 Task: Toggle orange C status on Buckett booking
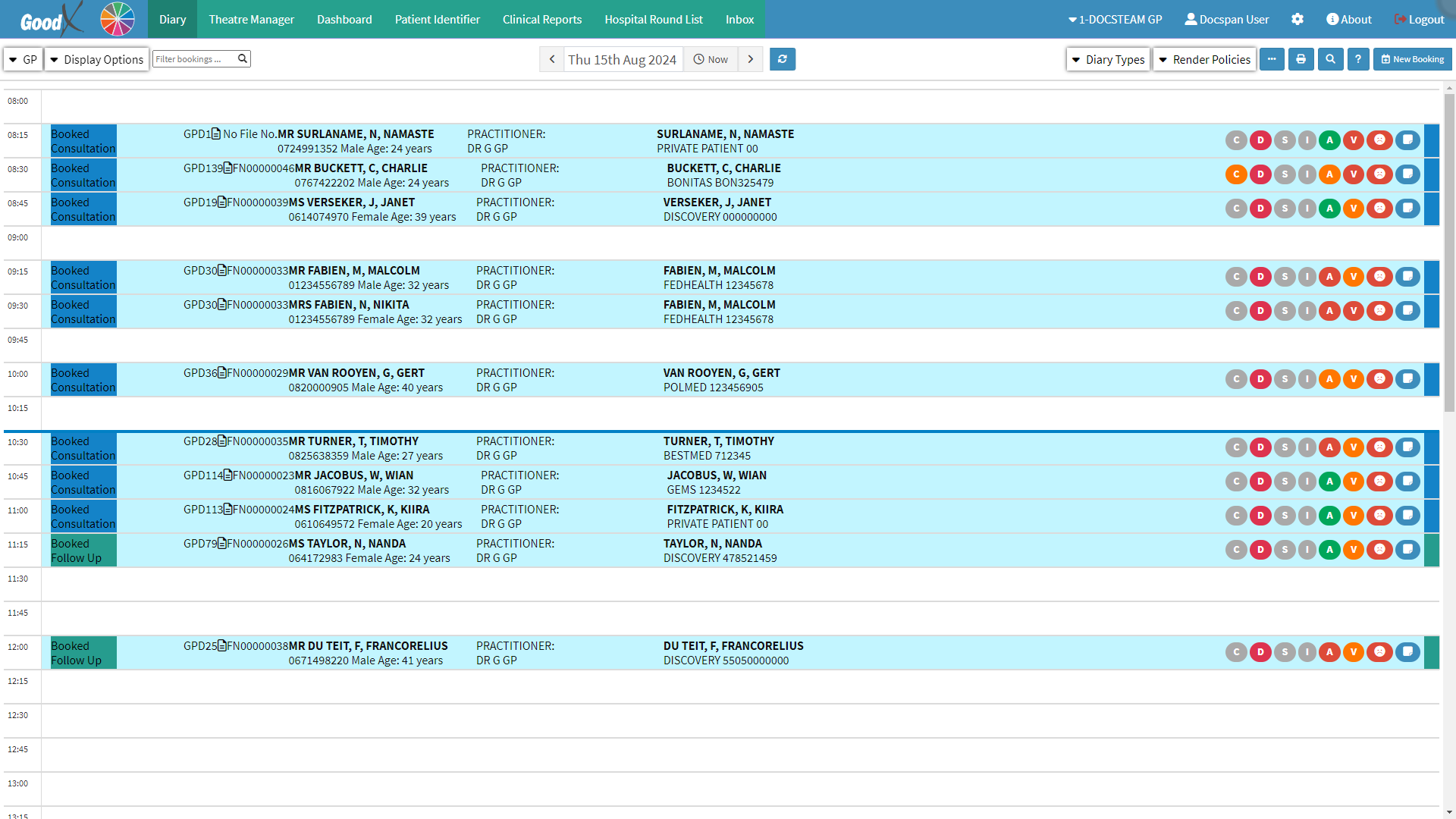(x=1236, y=174)
